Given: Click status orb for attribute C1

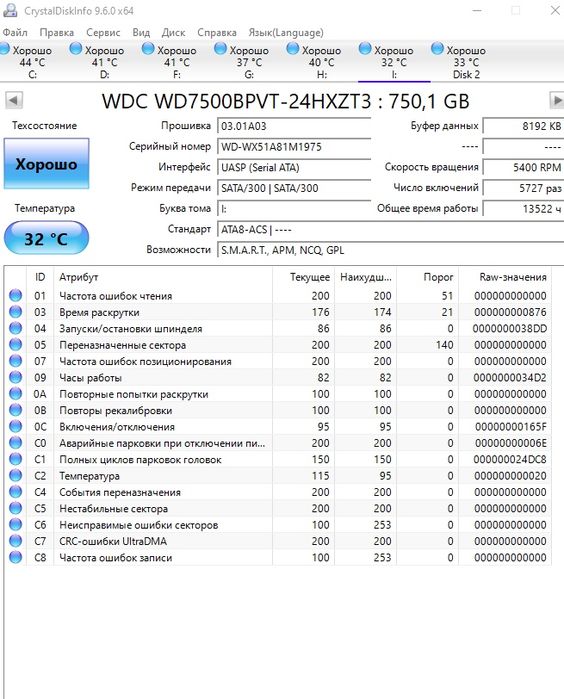Looking at the screenshot, I should pyautogui.click(x=16, y=459).
